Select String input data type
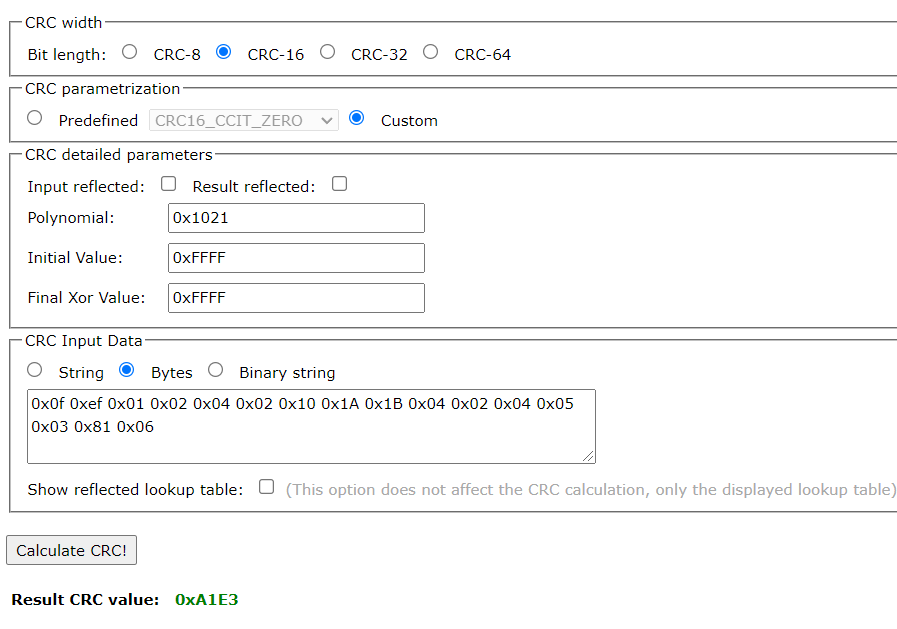897x629 pixels. click(x=35, y=370)
